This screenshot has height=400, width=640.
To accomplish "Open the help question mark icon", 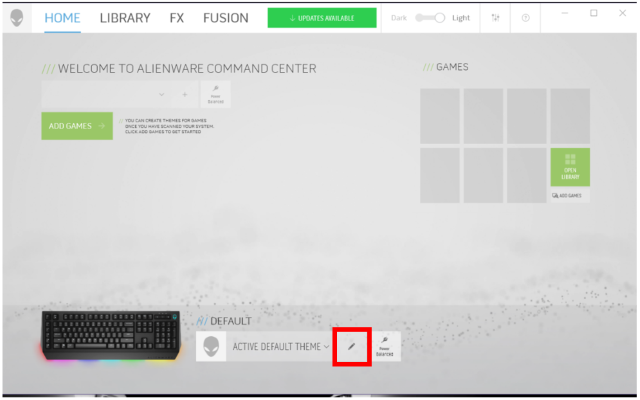I will [x=526, y=18].
